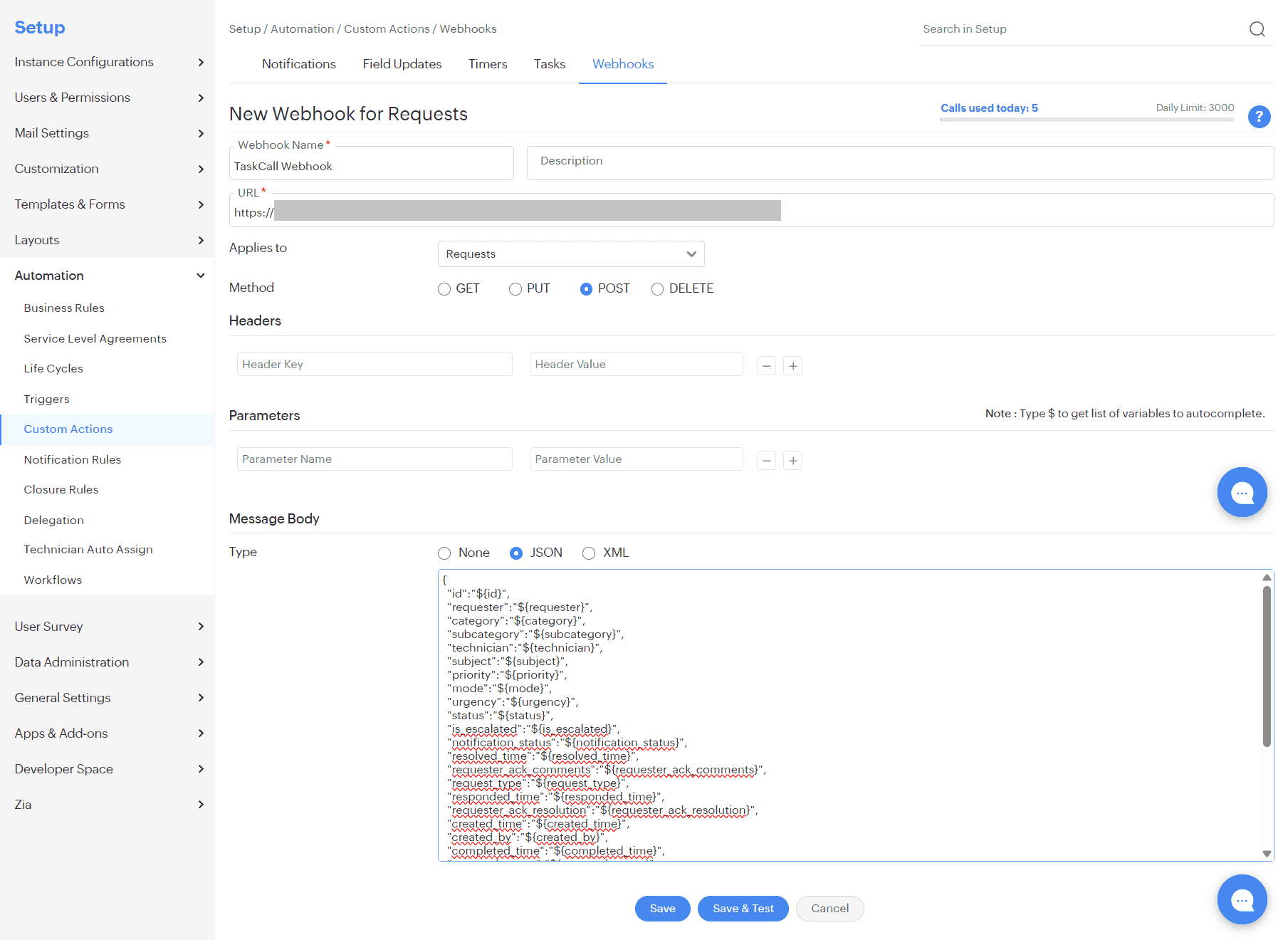Open the Notifications tab
1288x940 pixels.
298,64
